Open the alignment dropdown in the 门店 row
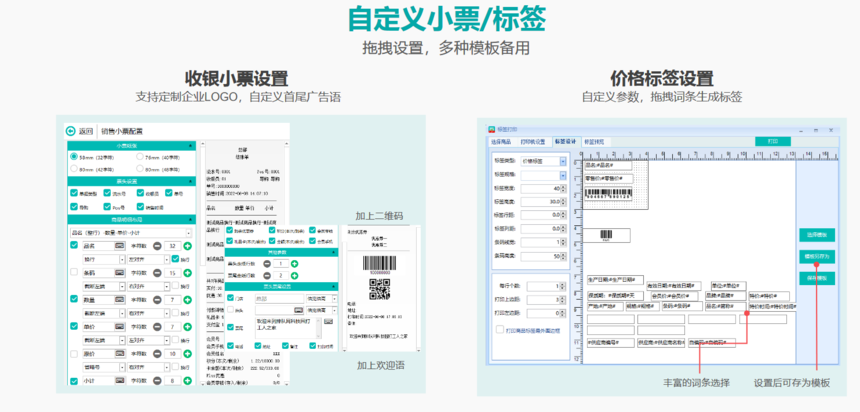Viewport: 860px width, 412px height. (320, 298)
